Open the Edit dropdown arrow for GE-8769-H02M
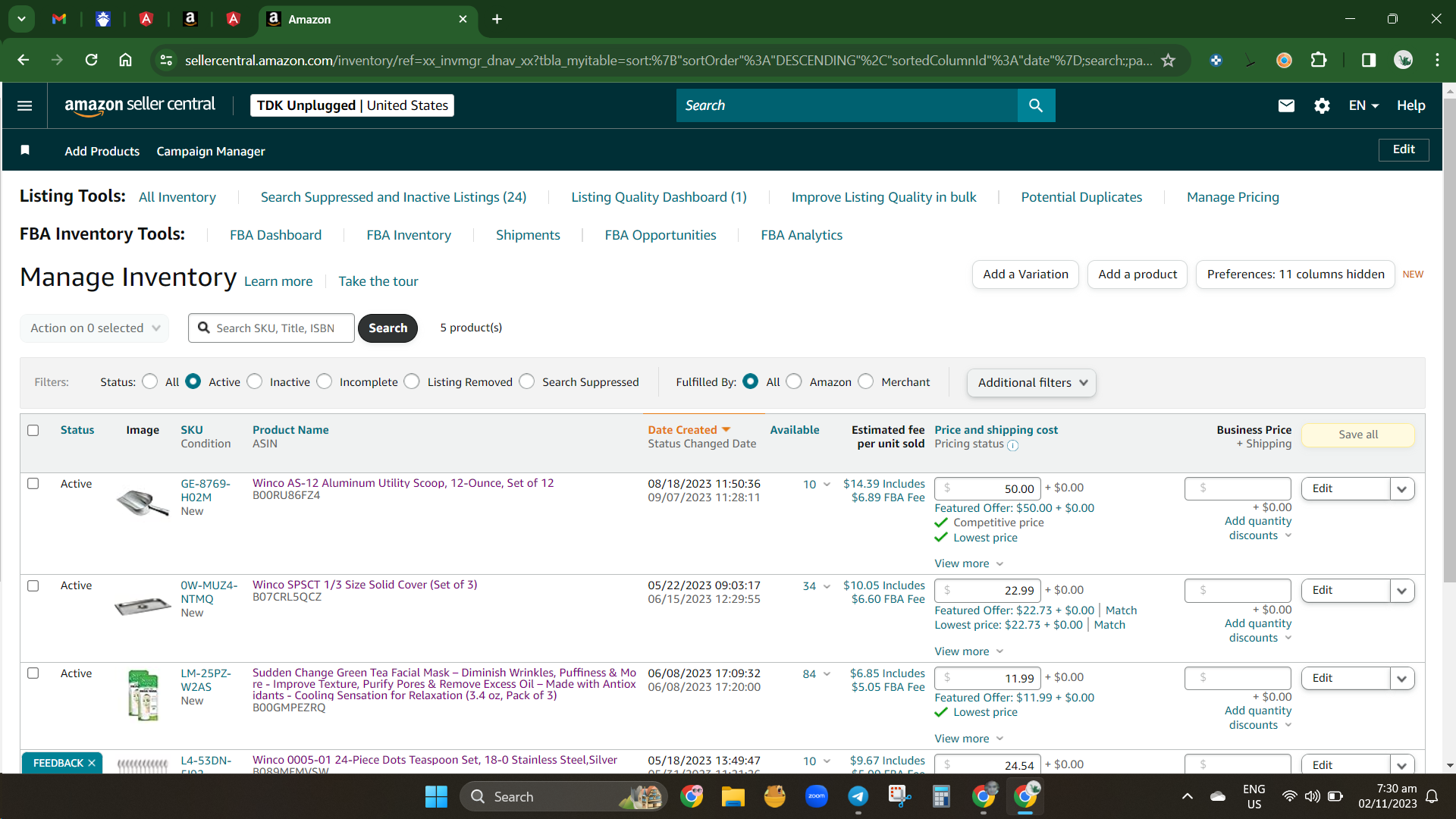This screenshot has width=1456, height=819. tap(1402, 489)
